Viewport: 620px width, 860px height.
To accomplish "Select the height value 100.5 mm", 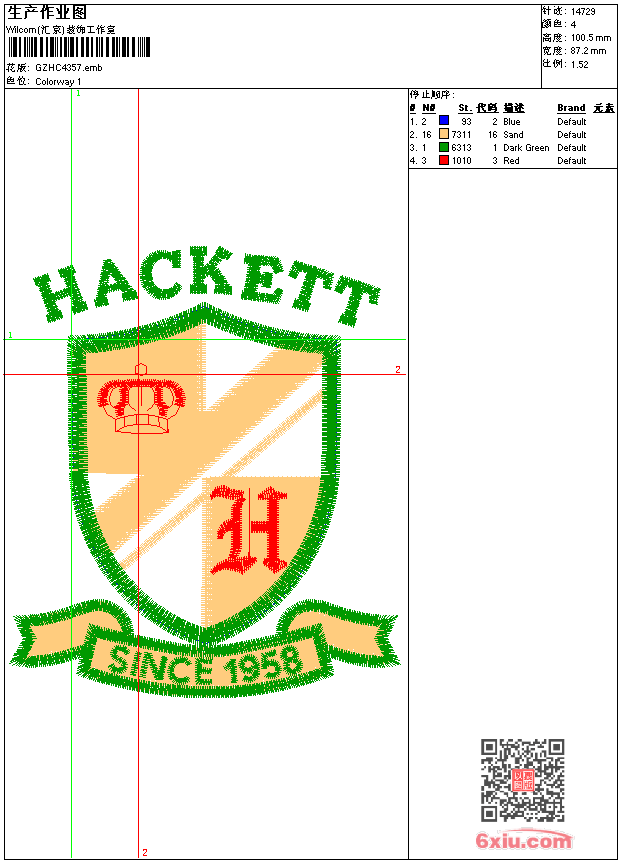I will point(591,38).
